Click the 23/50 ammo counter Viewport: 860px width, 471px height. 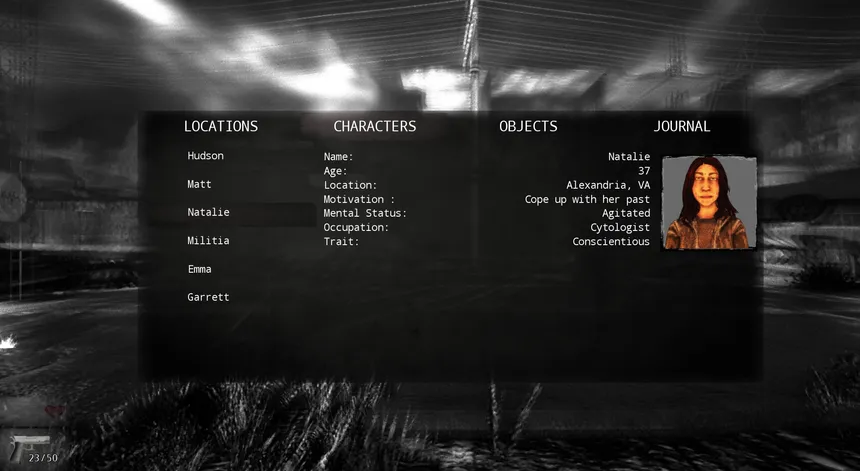(x=43, y=458)
